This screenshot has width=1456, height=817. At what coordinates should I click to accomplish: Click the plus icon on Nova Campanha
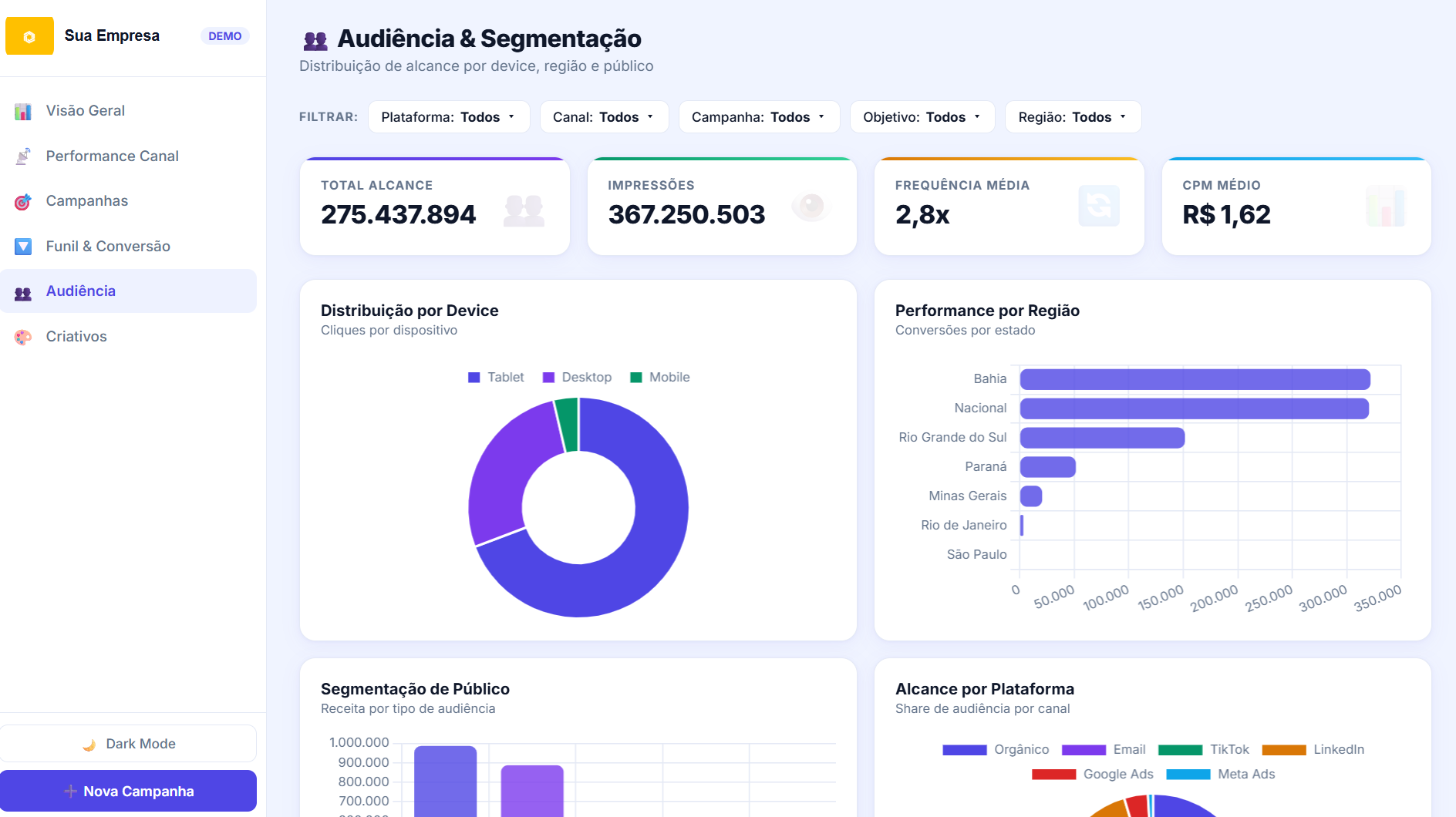tap(70, 792)
